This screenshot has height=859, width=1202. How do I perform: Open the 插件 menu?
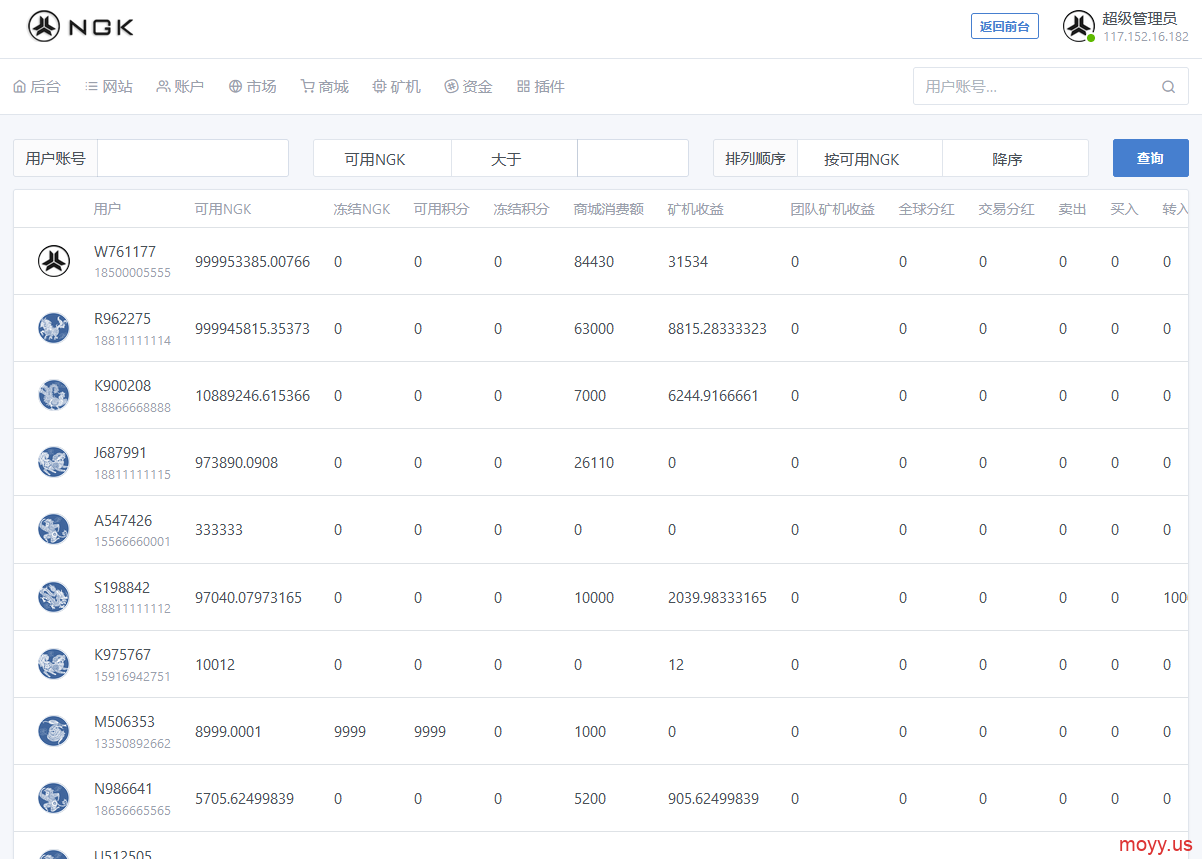541,87
